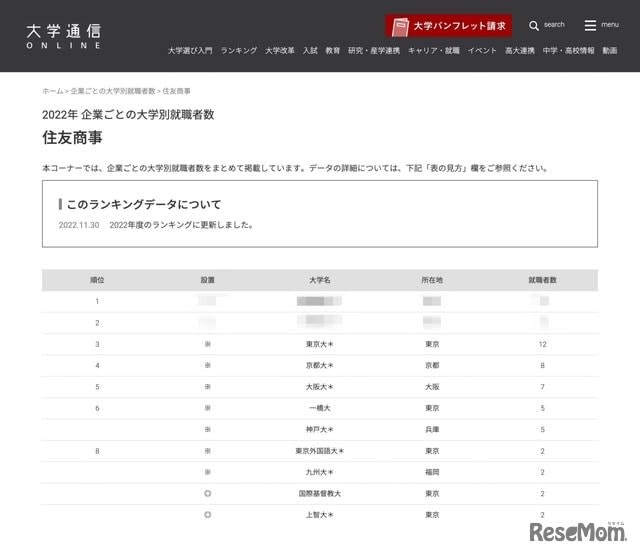
Task: Click the 兵庫 location cell
Action: [x=432, y=429]
